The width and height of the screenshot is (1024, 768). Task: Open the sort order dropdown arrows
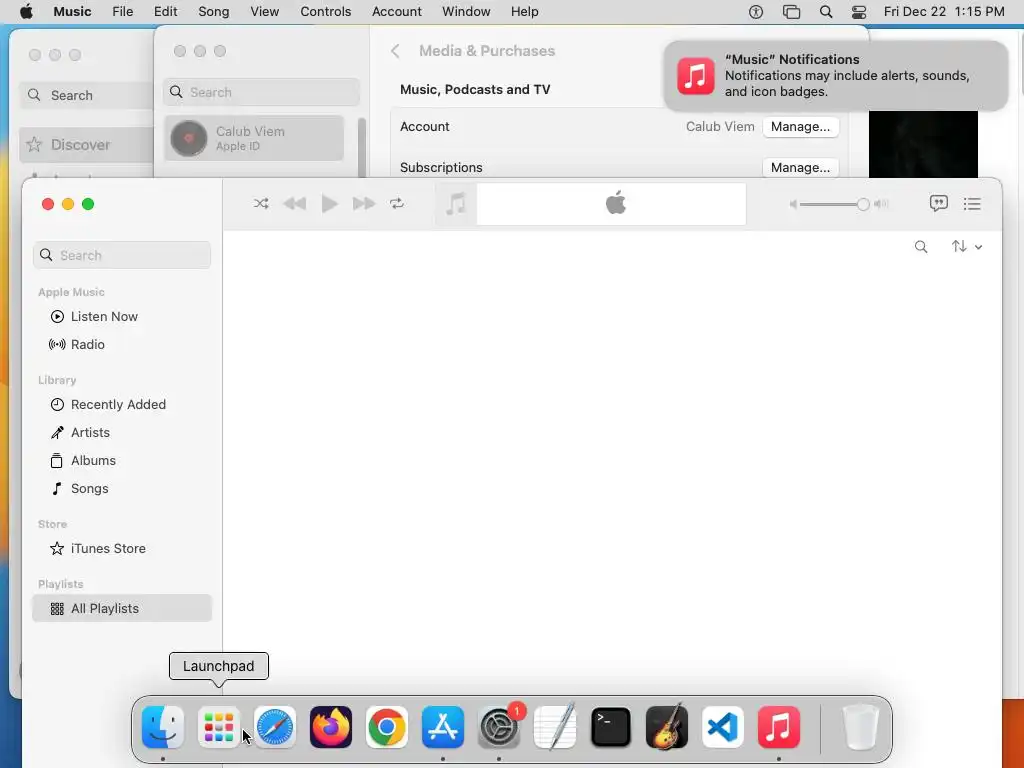tap(967, 246)
